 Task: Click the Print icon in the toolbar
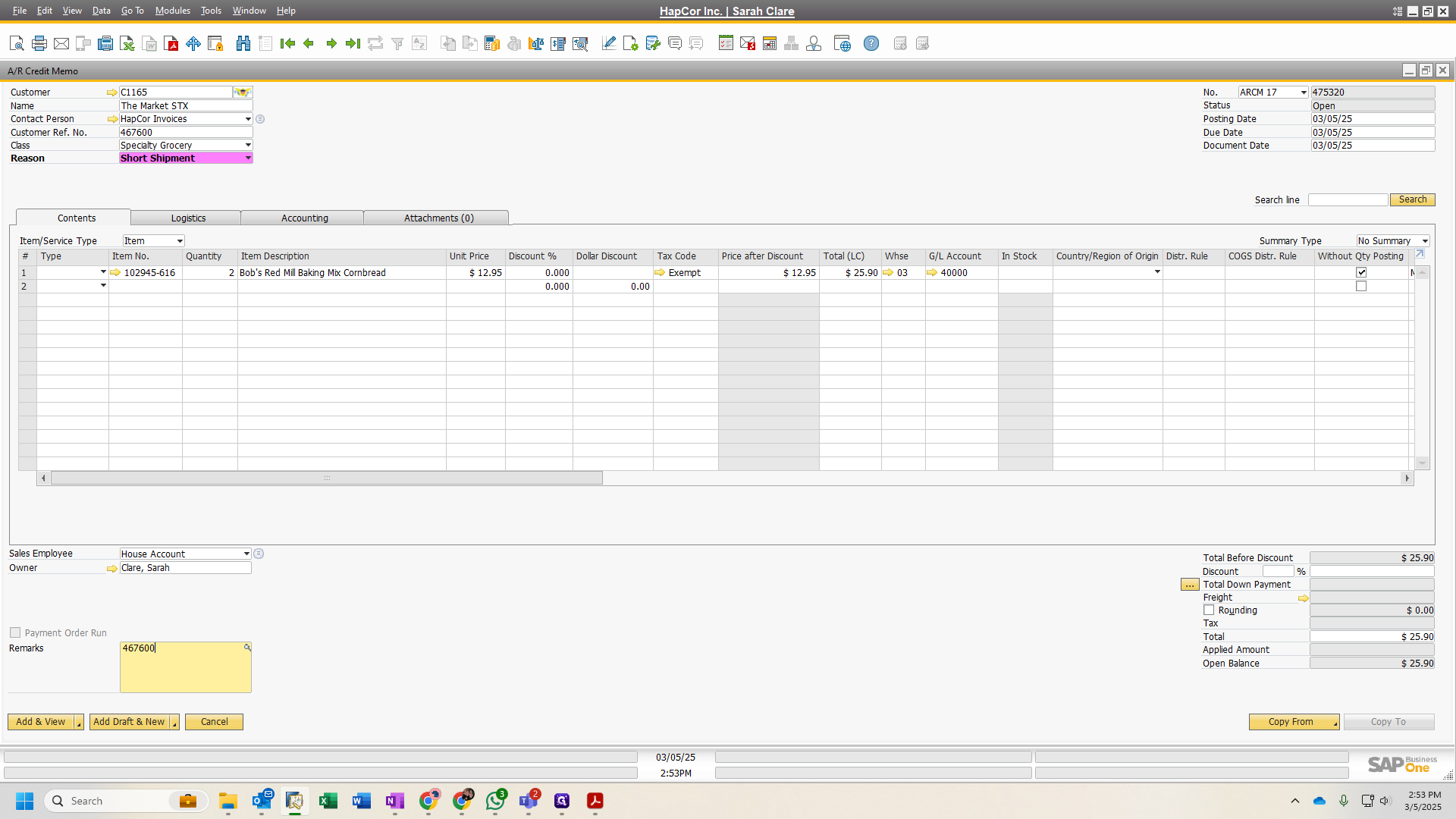(x=39, y=44)
